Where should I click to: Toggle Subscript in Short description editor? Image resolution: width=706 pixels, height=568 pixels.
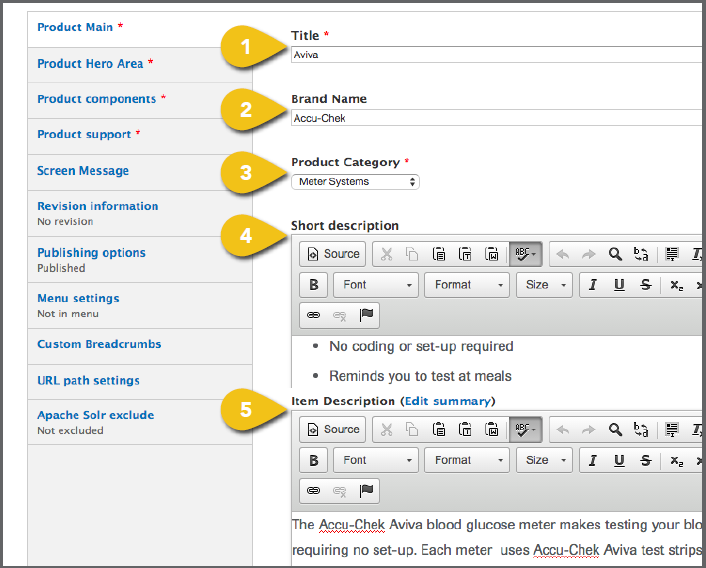(676, 285)
